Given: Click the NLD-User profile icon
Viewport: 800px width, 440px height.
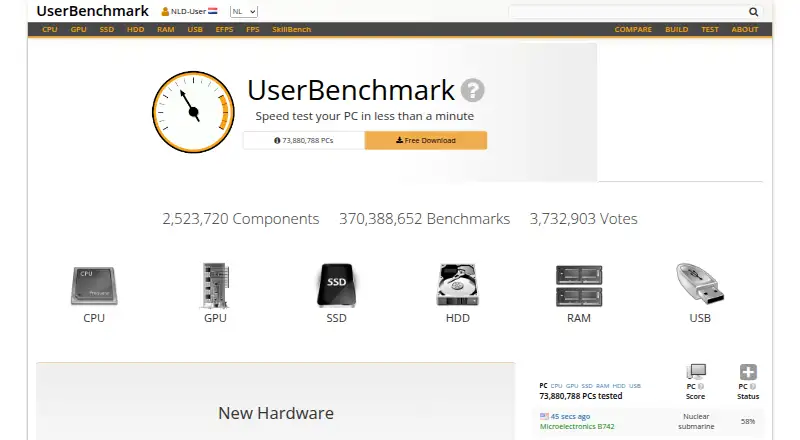Looking at the screenshot, I should point(165,11).
